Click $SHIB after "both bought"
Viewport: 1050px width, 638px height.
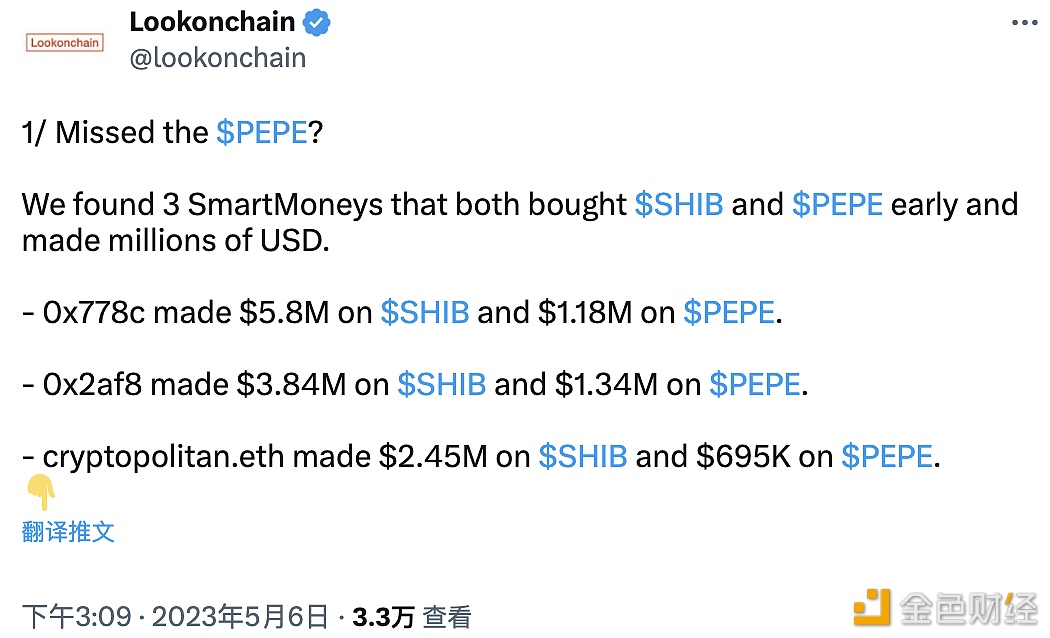[679, 205]
